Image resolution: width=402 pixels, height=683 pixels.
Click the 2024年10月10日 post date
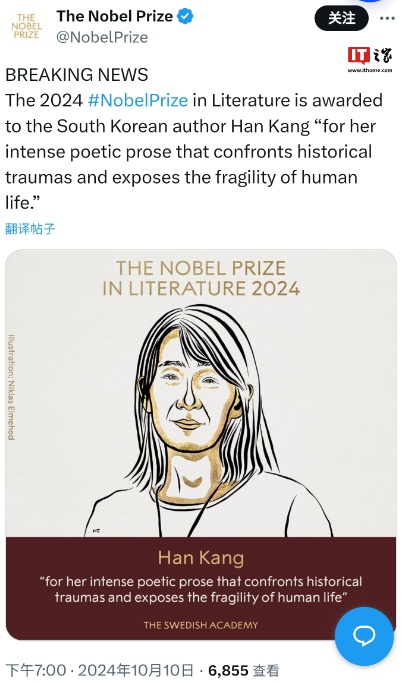[x=136, y=670]
